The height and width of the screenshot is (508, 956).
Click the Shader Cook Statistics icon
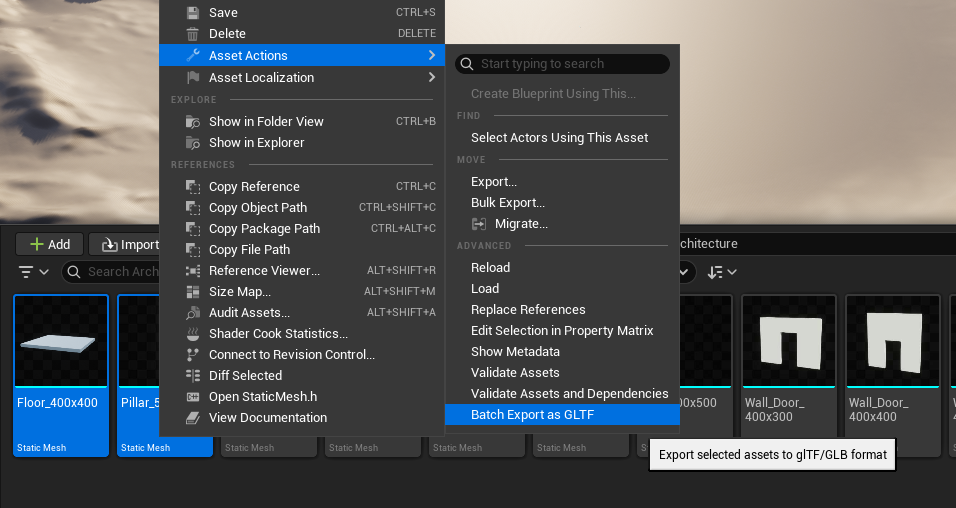pos(193,334)
